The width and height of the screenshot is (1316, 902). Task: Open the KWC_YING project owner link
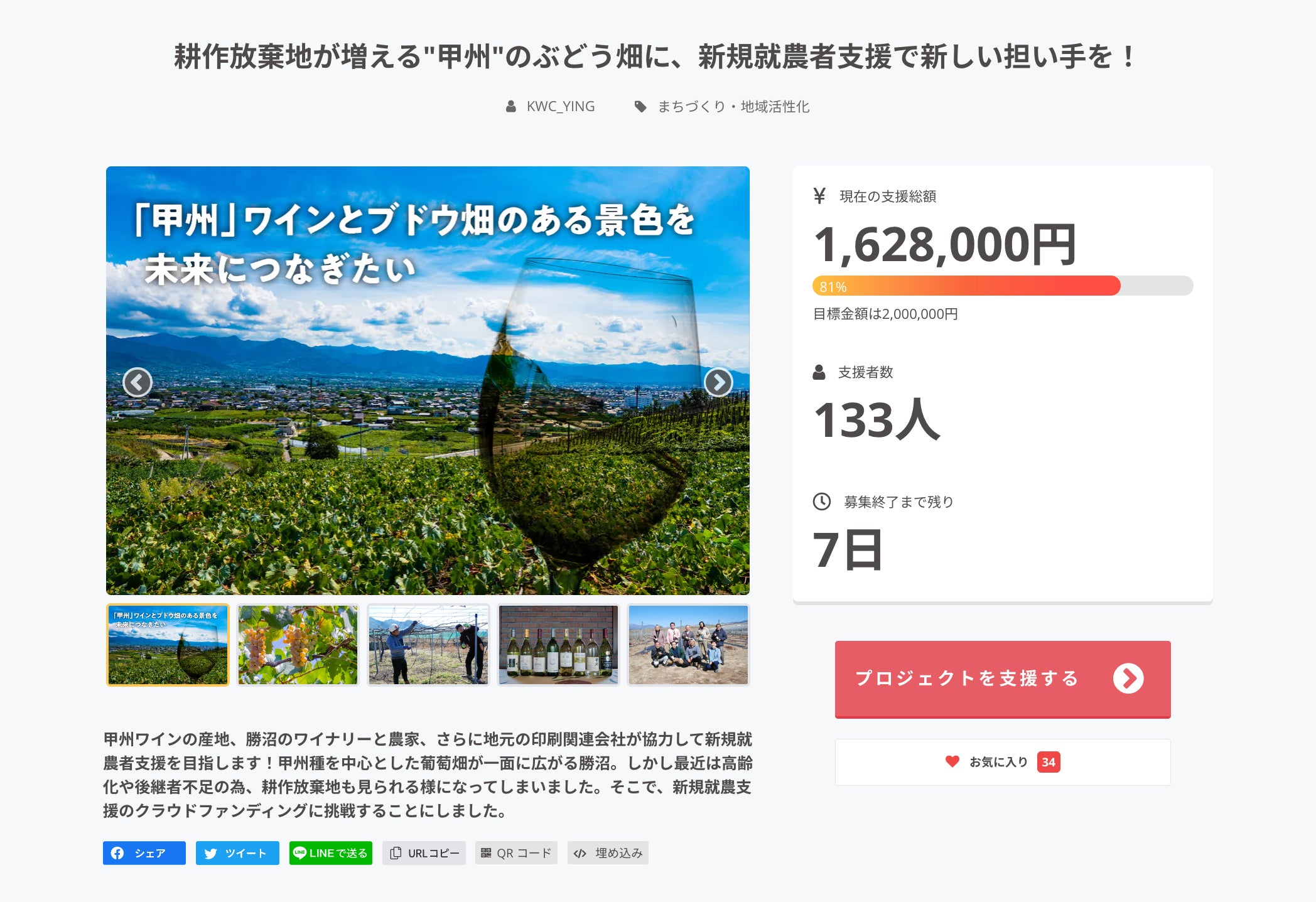[560, 107]
